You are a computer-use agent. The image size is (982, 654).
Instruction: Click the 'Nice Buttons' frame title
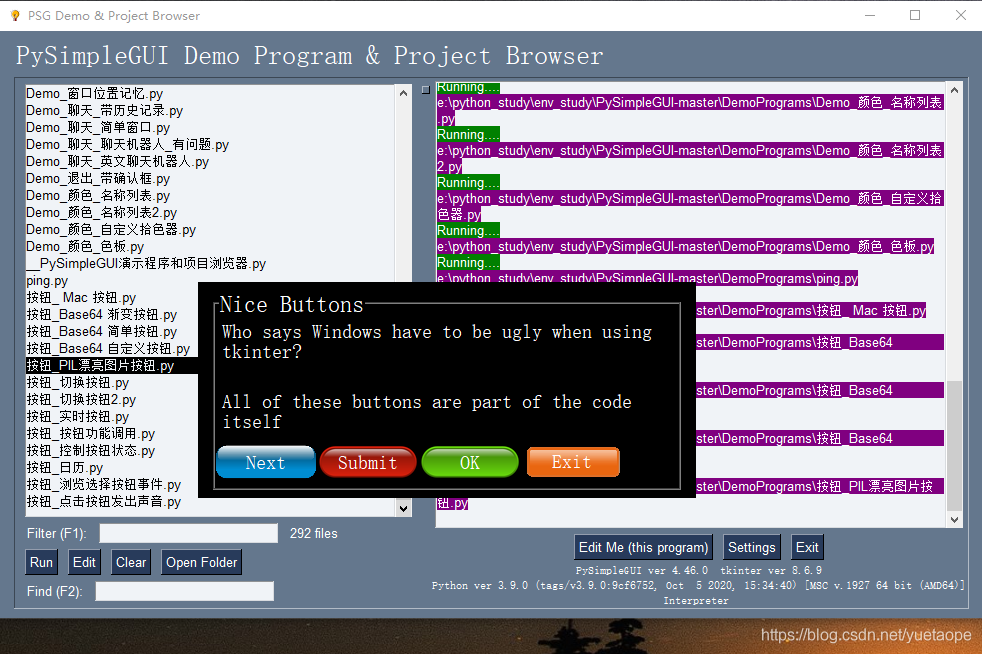291,304
